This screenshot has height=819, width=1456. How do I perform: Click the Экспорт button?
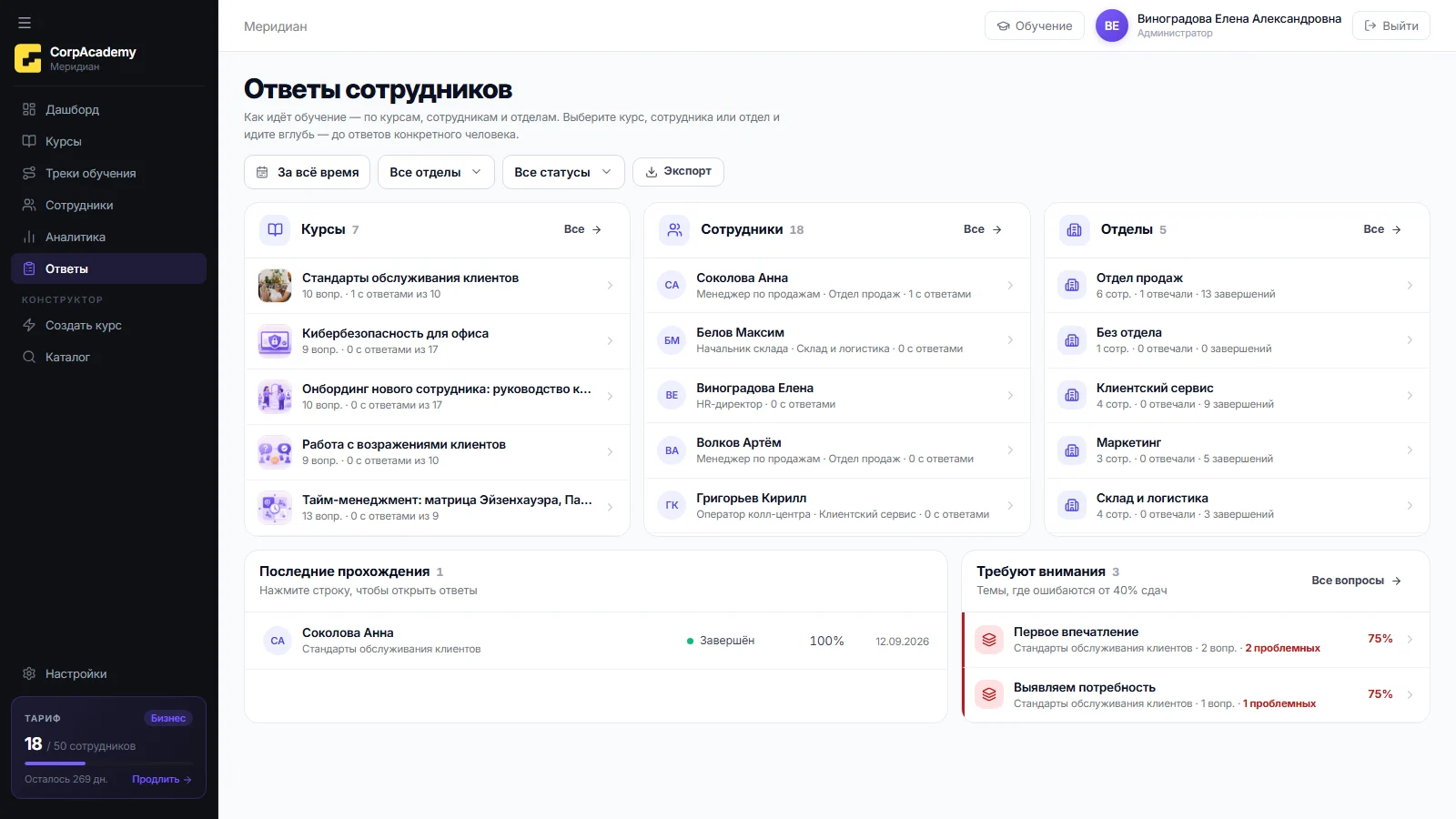pos(678,171)
